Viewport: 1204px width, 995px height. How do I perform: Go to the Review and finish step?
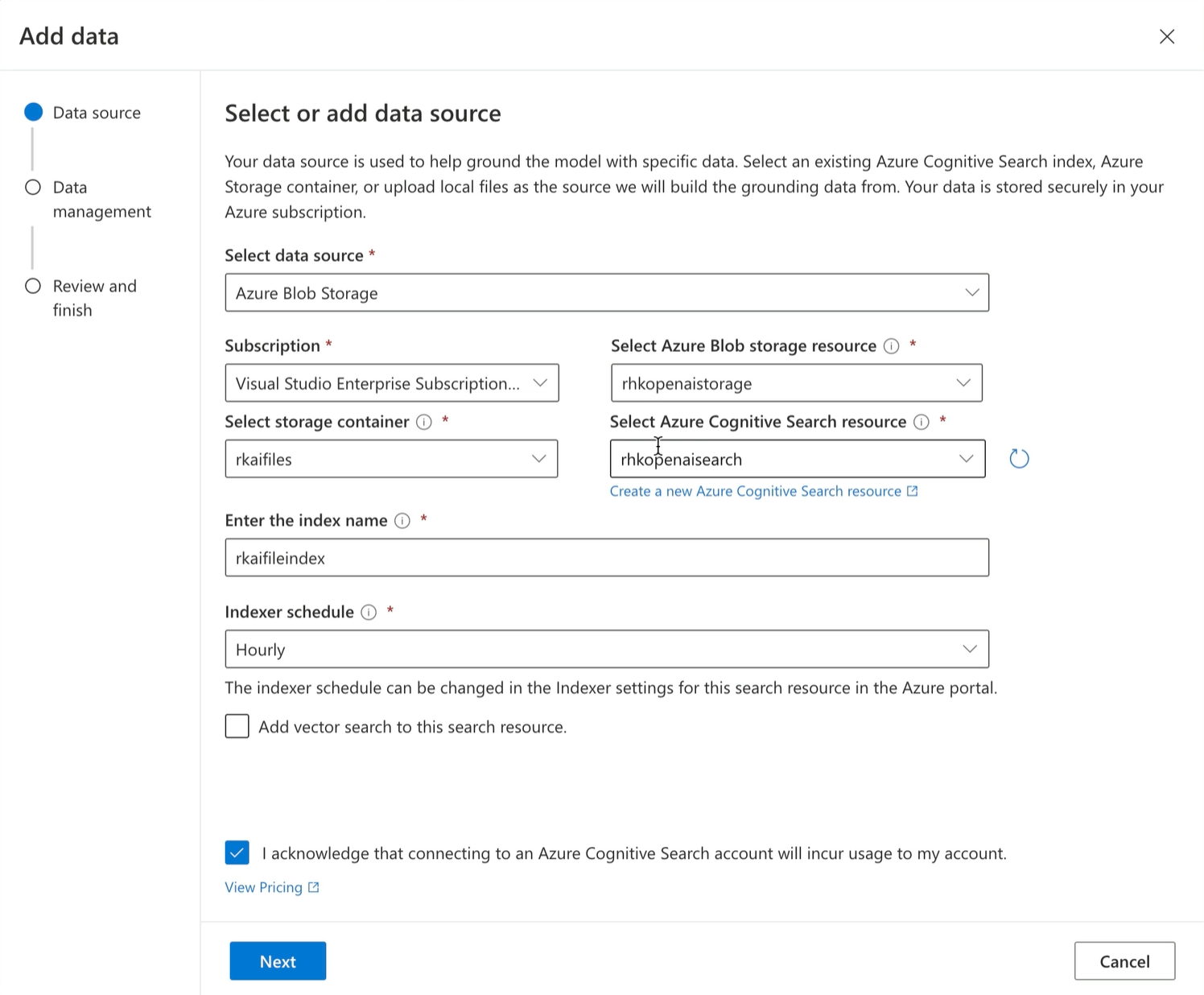coord(33,287)
